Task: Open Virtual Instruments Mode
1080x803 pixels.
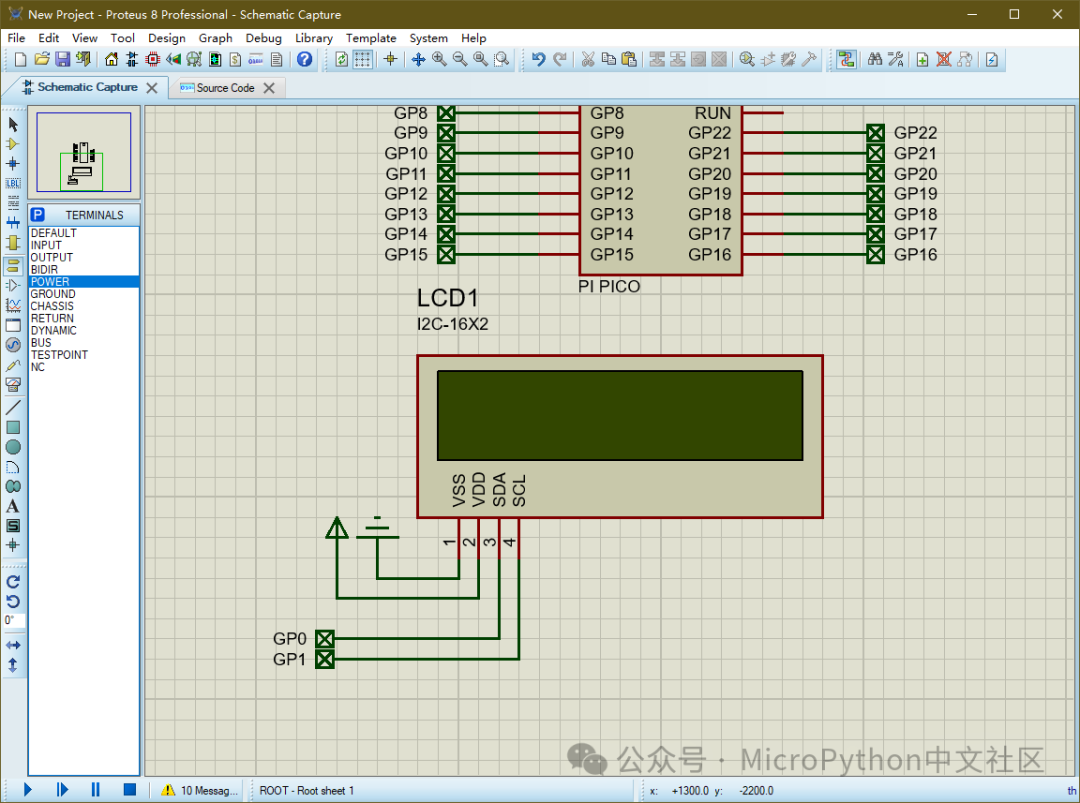Action: pos(13,385)
